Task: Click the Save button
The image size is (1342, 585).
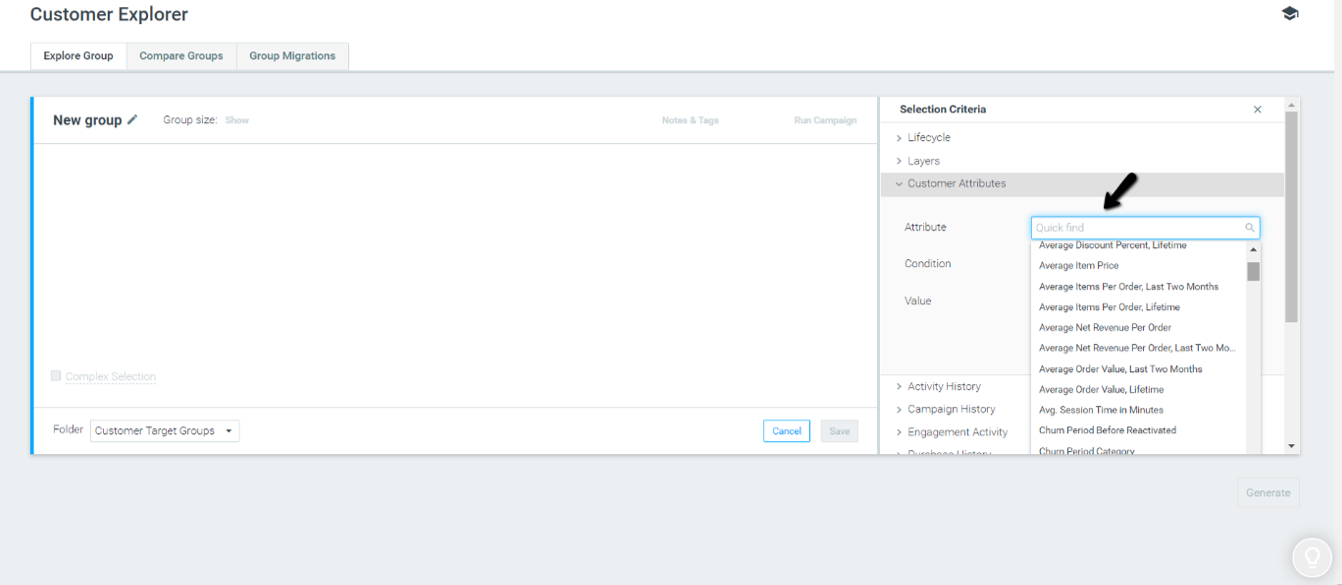Action: 839,431
